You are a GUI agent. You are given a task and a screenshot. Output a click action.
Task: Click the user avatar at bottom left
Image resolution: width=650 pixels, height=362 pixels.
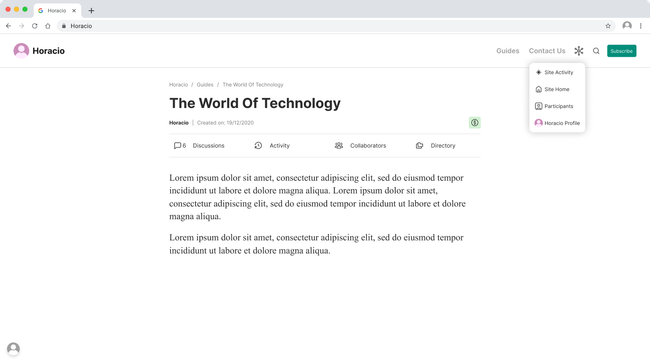(x=13, y=348)
